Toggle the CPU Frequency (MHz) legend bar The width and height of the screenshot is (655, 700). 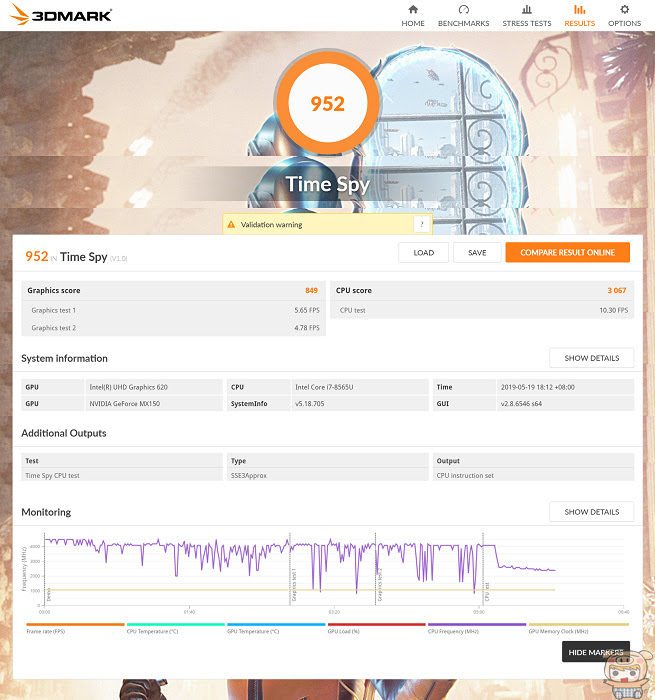point(477,625)
